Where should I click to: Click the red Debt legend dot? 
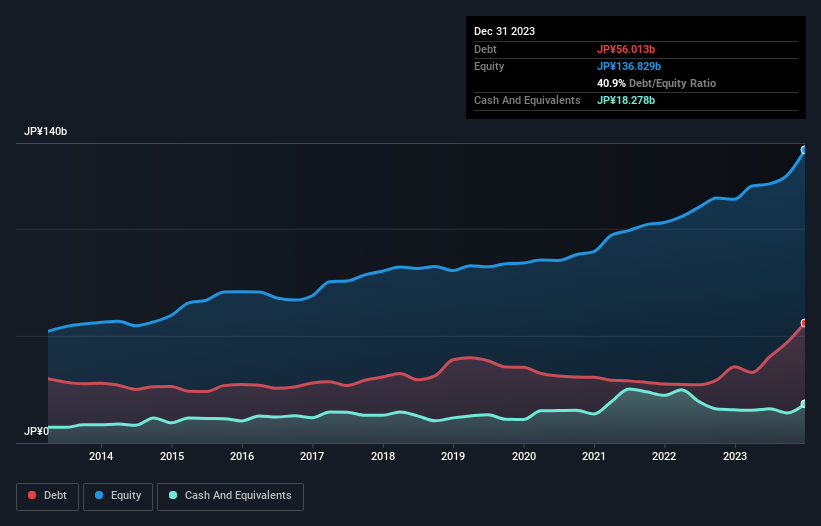click(34, 496)
